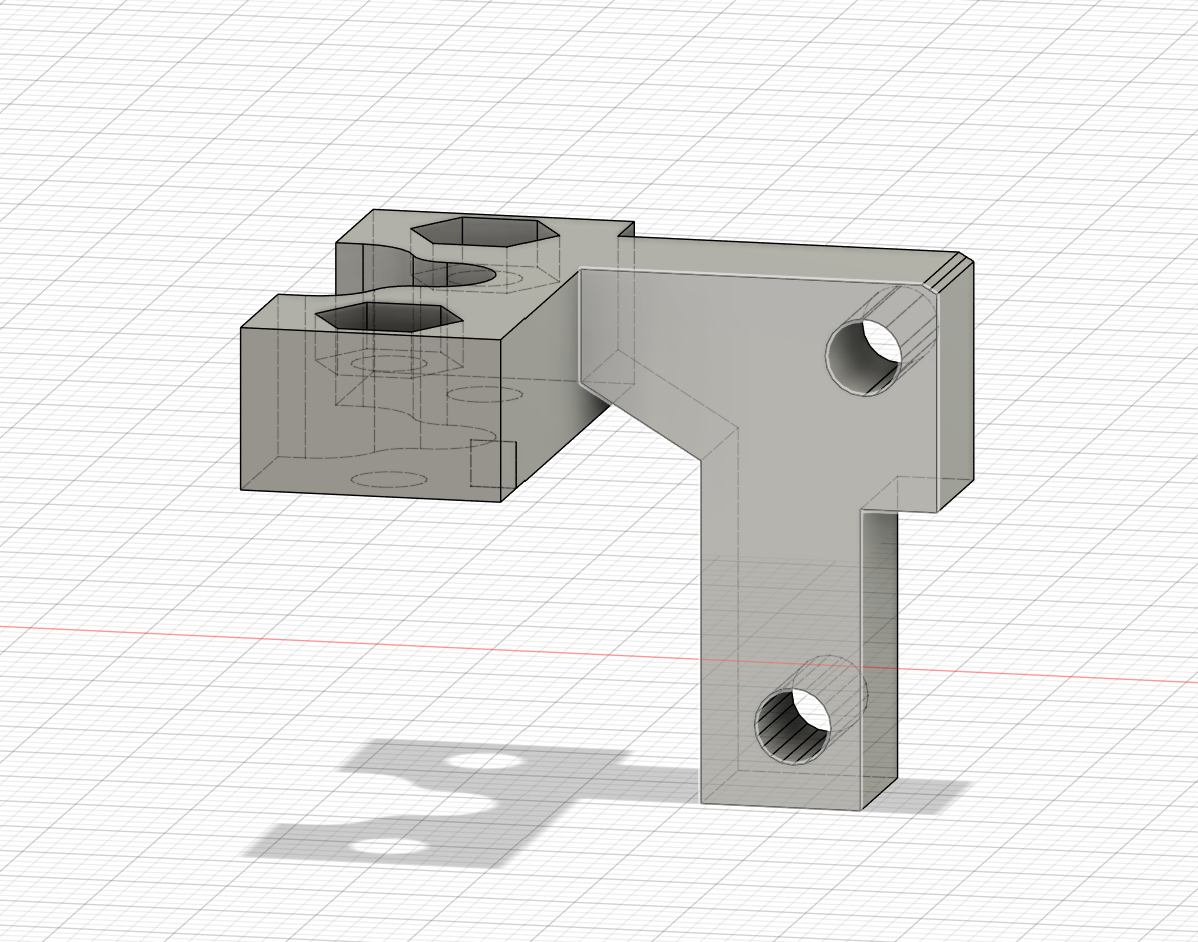Select the rear hexagonal nut pocket
The image size is (1198, 942).
(x=485, y=231)
